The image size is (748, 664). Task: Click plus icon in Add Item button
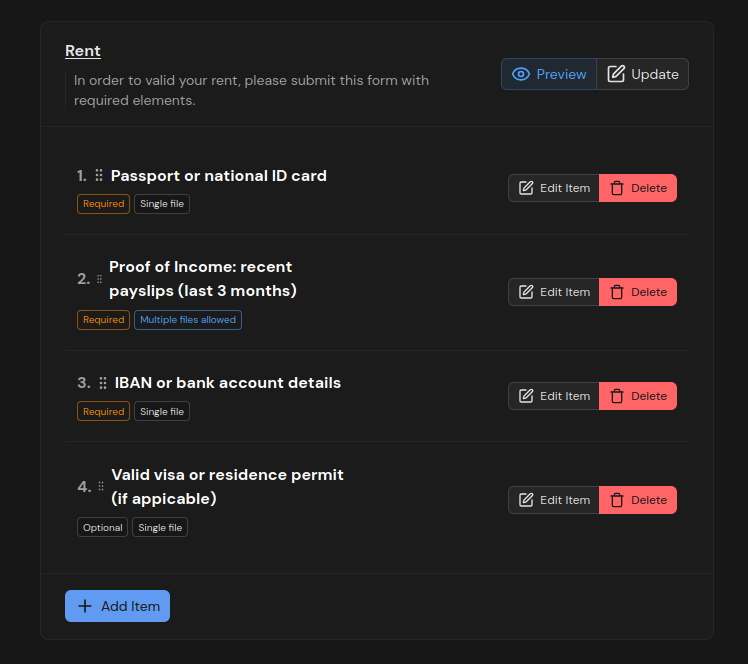(85, 606)
